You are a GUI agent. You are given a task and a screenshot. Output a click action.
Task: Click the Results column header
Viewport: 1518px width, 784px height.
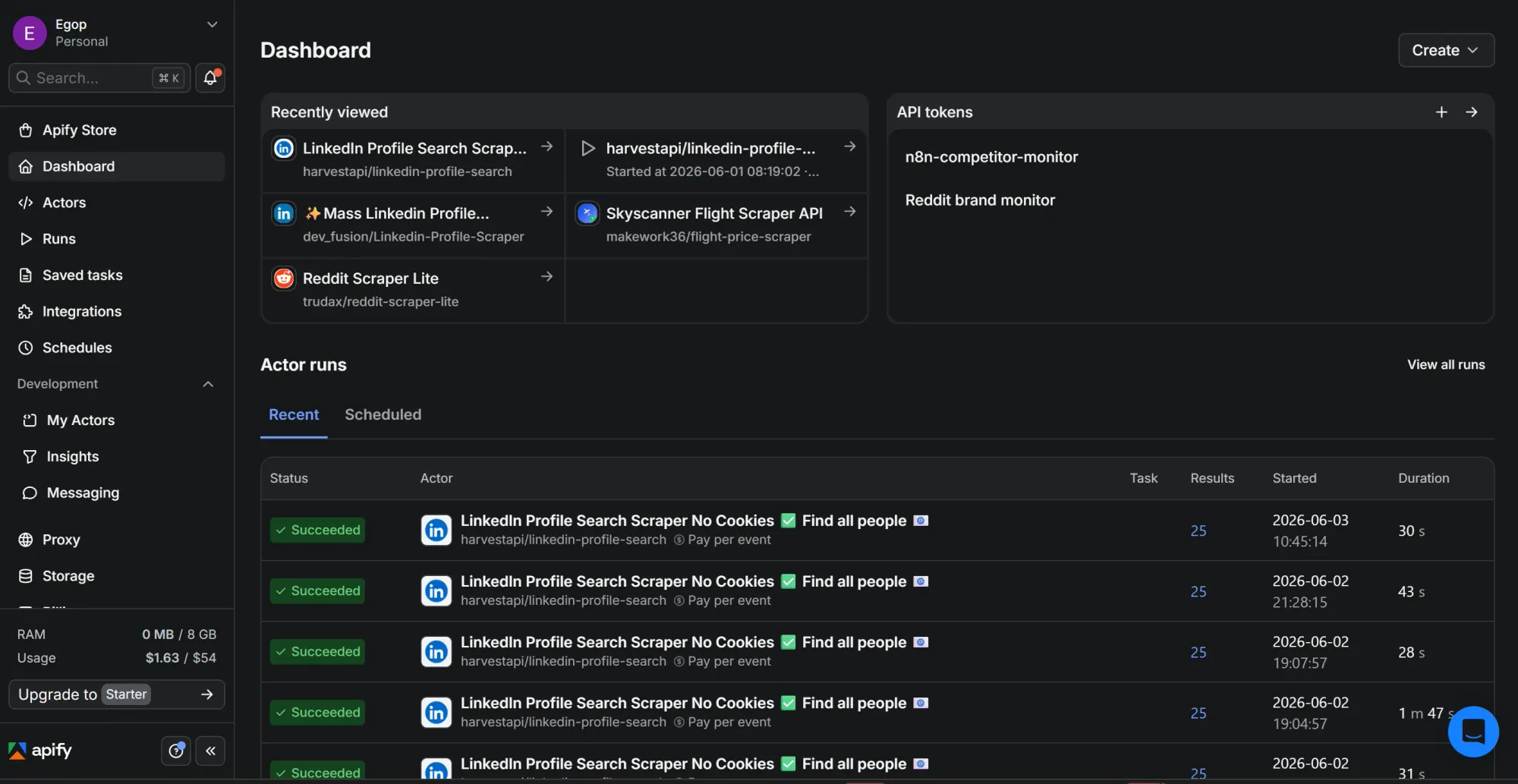[x=1212, y=478]
